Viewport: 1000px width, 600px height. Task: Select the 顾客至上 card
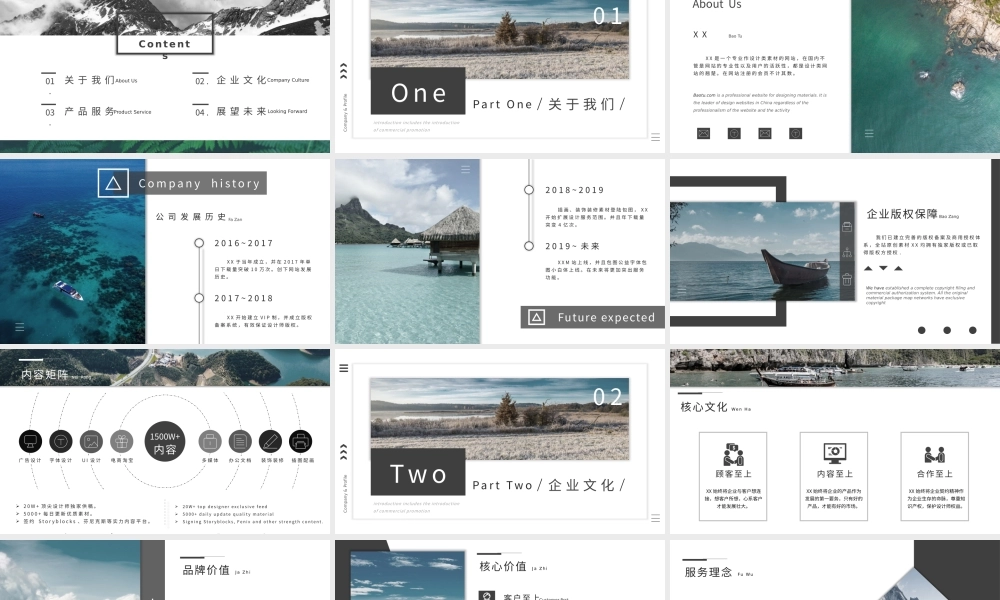point(733,476)
